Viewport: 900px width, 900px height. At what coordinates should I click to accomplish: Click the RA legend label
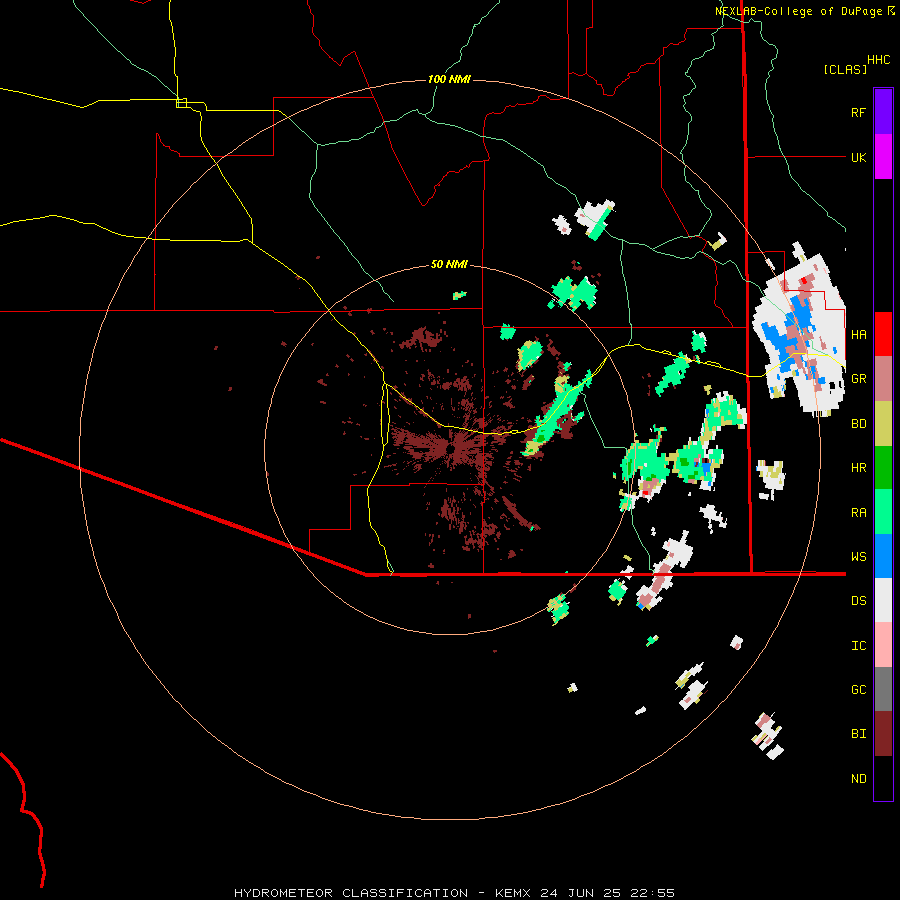click(858, 513)
